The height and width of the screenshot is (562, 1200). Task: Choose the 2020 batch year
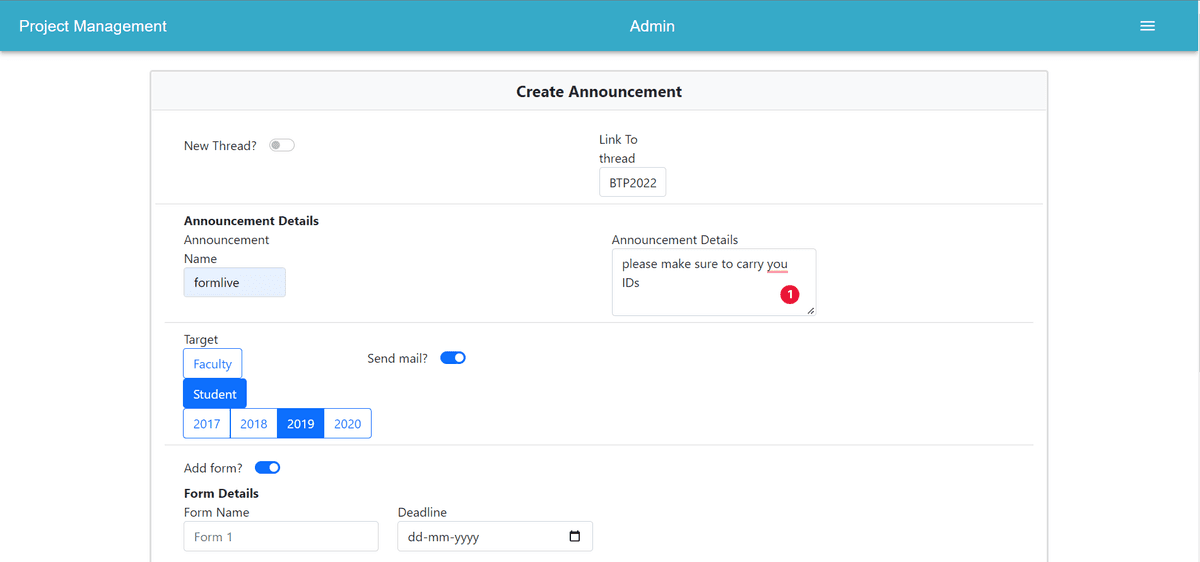[348, 424]
